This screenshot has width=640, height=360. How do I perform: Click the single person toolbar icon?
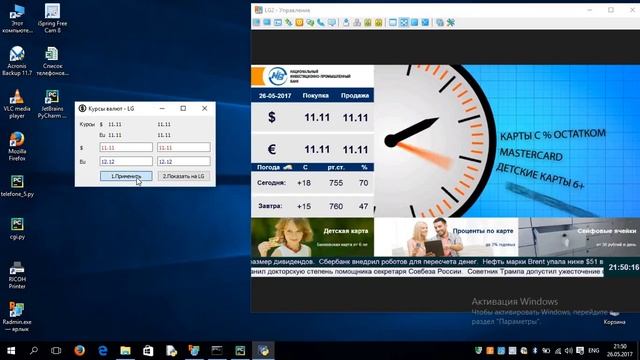pos(346,22)
